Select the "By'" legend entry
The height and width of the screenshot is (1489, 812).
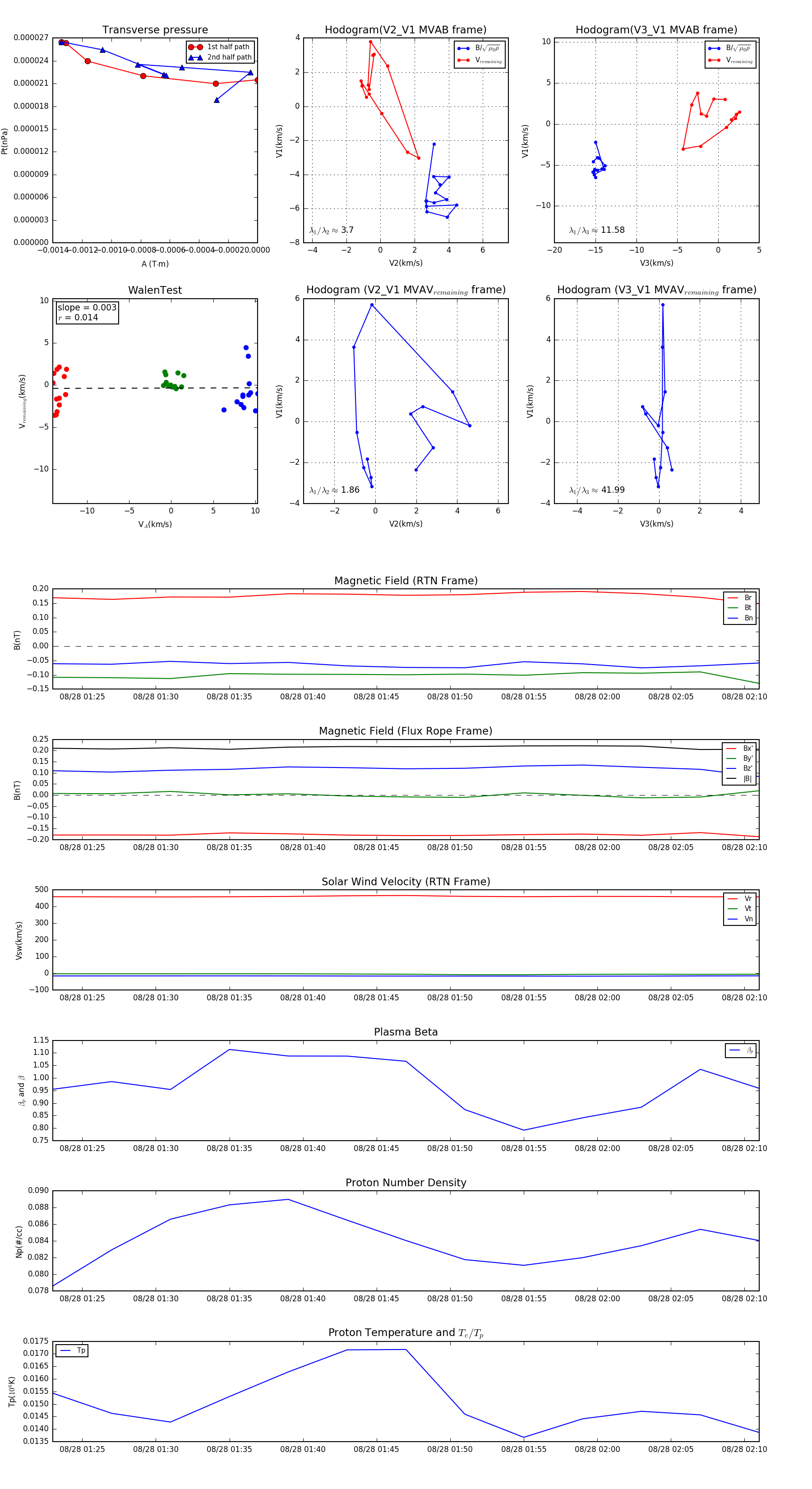(739, 758)
